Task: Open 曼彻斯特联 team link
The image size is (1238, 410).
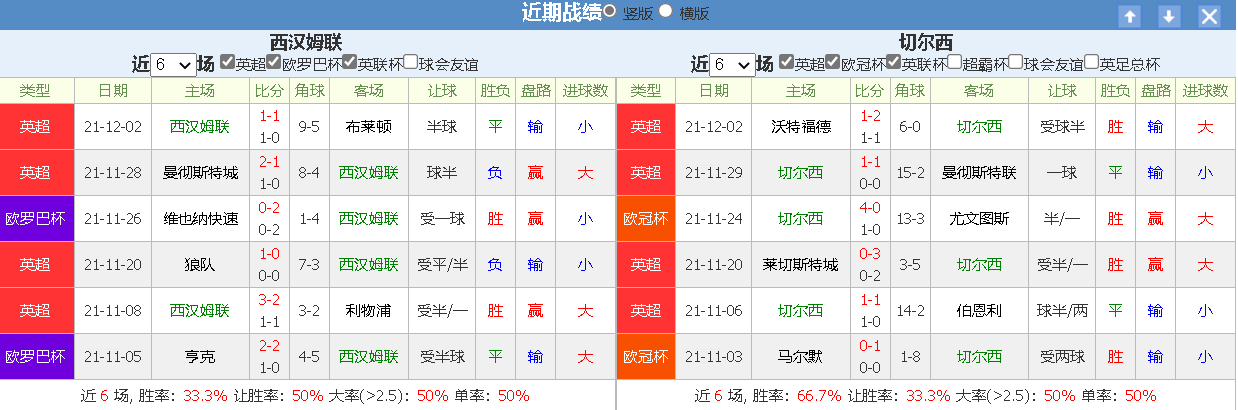Action: [x=979, y=173]
